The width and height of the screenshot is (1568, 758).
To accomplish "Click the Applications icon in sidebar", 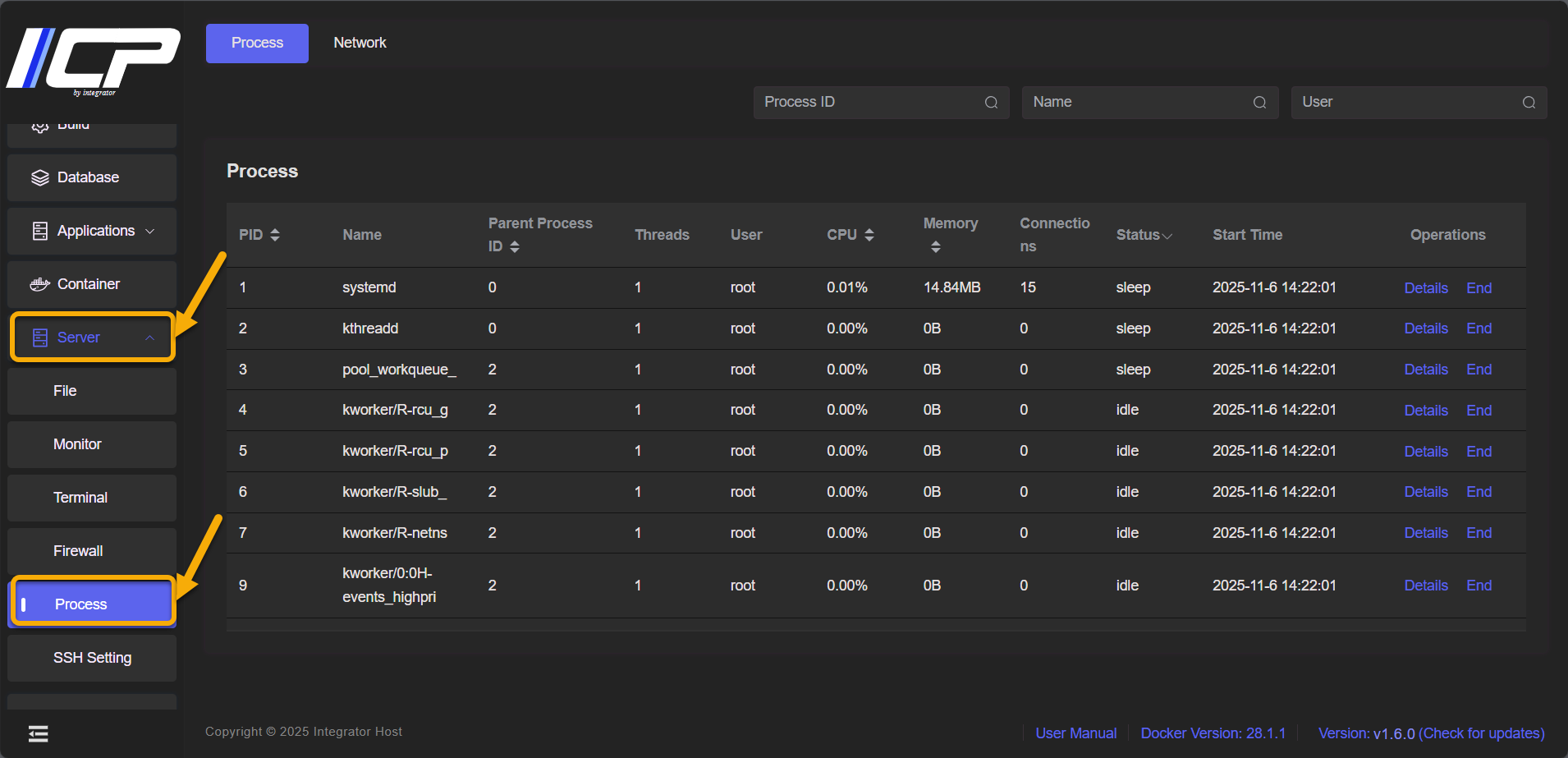I will tap(40, 231).
